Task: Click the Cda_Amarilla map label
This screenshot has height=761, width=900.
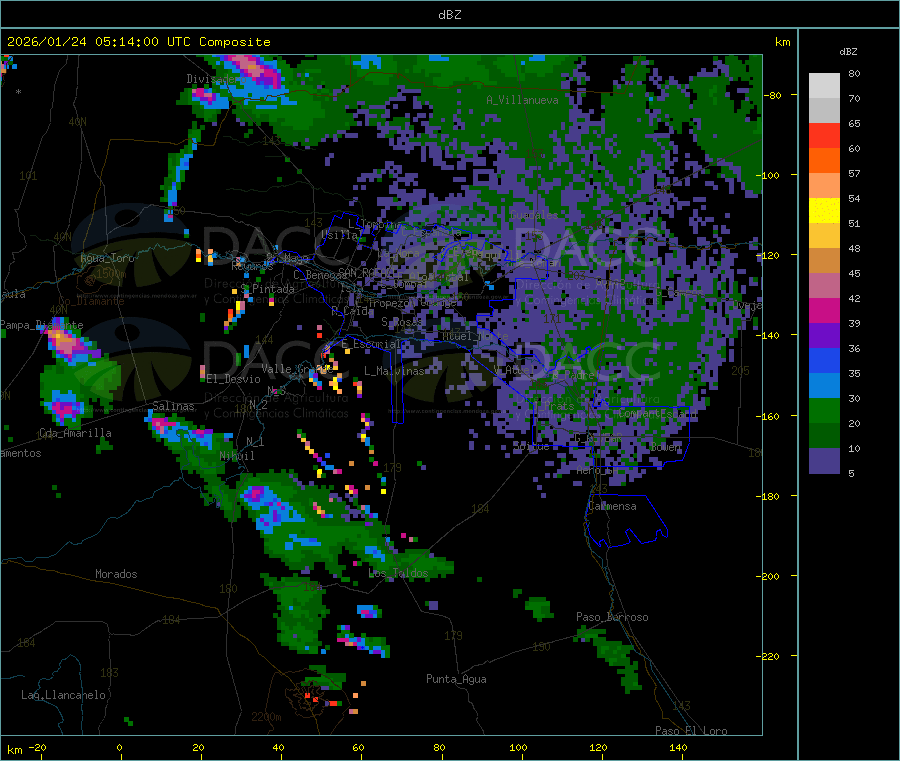Action: tap(75, 433)
